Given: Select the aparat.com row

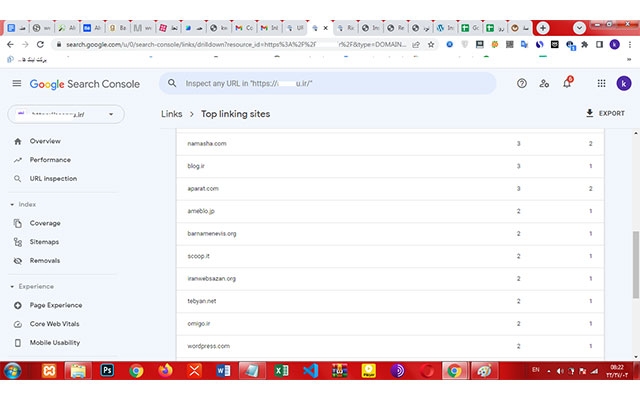Looking at the screenshot, I should 390,189.
